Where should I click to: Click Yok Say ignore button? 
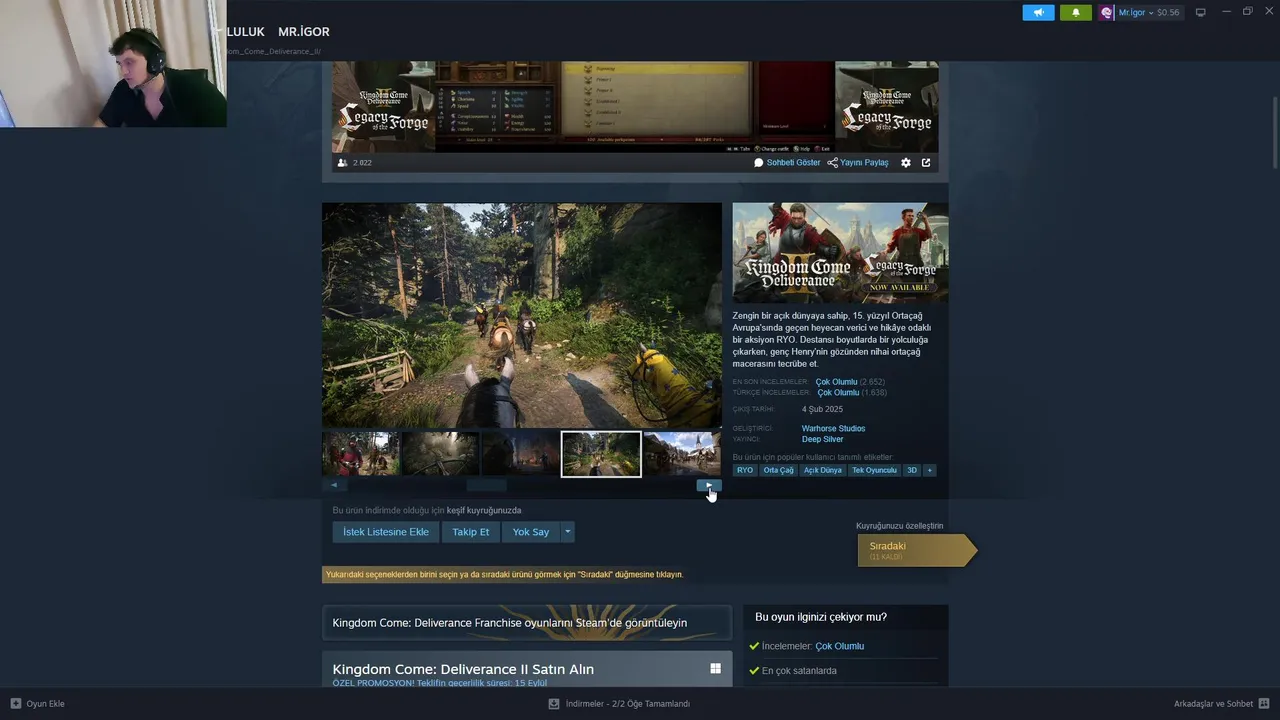coord(531,532)
